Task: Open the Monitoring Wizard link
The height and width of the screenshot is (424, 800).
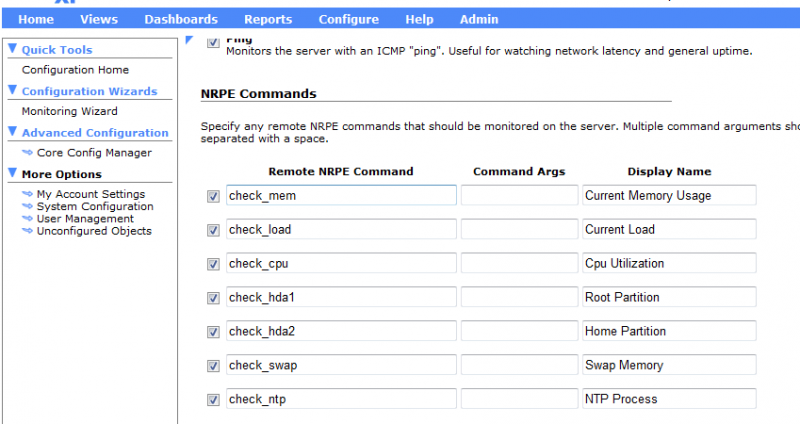Action: point(69,111)
